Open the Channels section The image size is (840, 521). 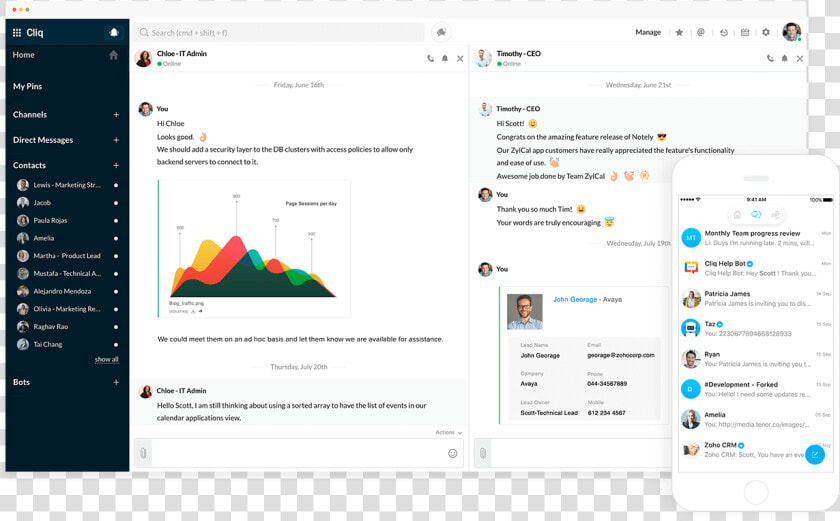(x=30, y=115)
